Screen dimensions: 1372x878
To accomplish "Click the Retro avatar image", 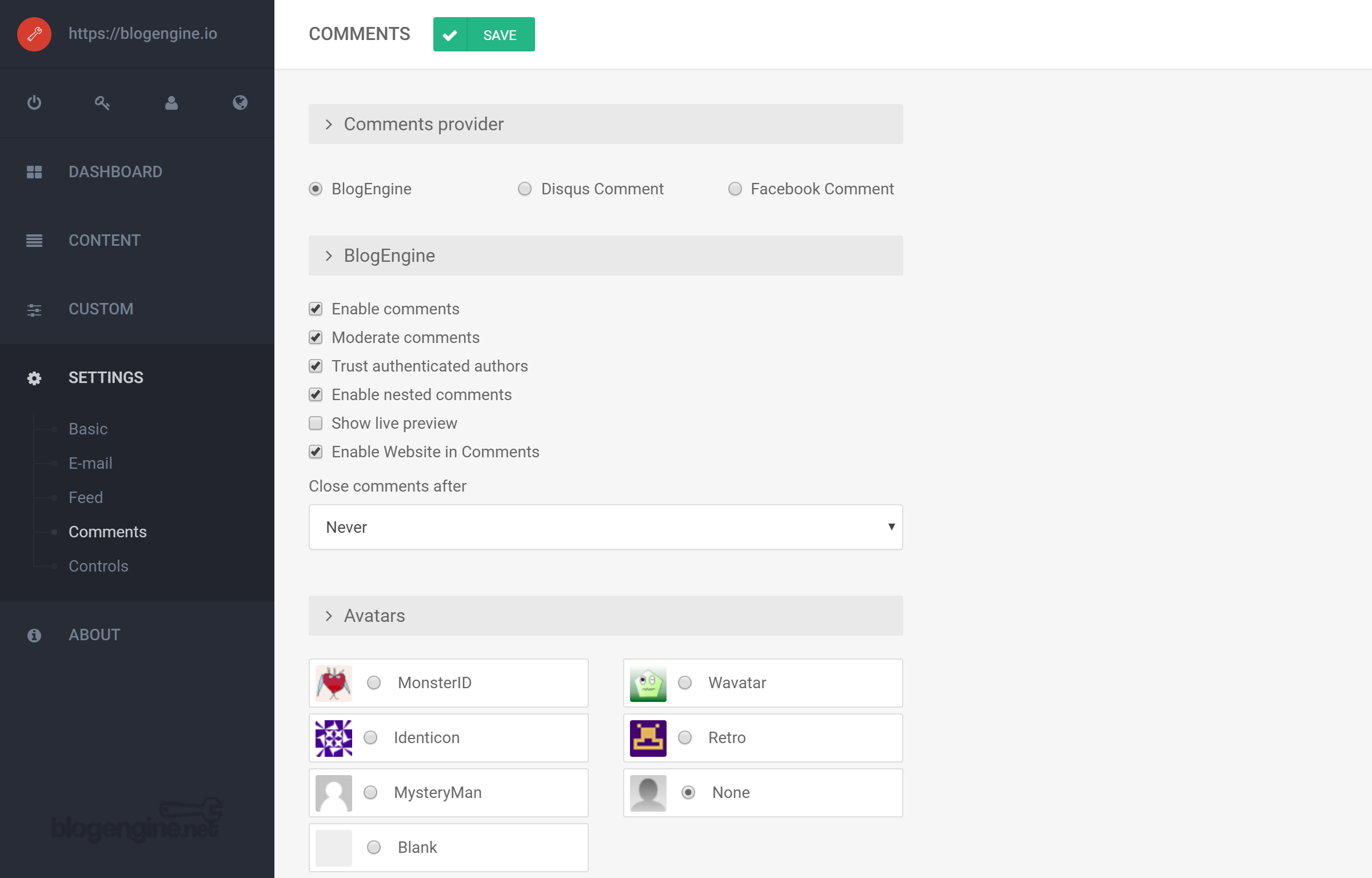I will [x=648, y=738].
